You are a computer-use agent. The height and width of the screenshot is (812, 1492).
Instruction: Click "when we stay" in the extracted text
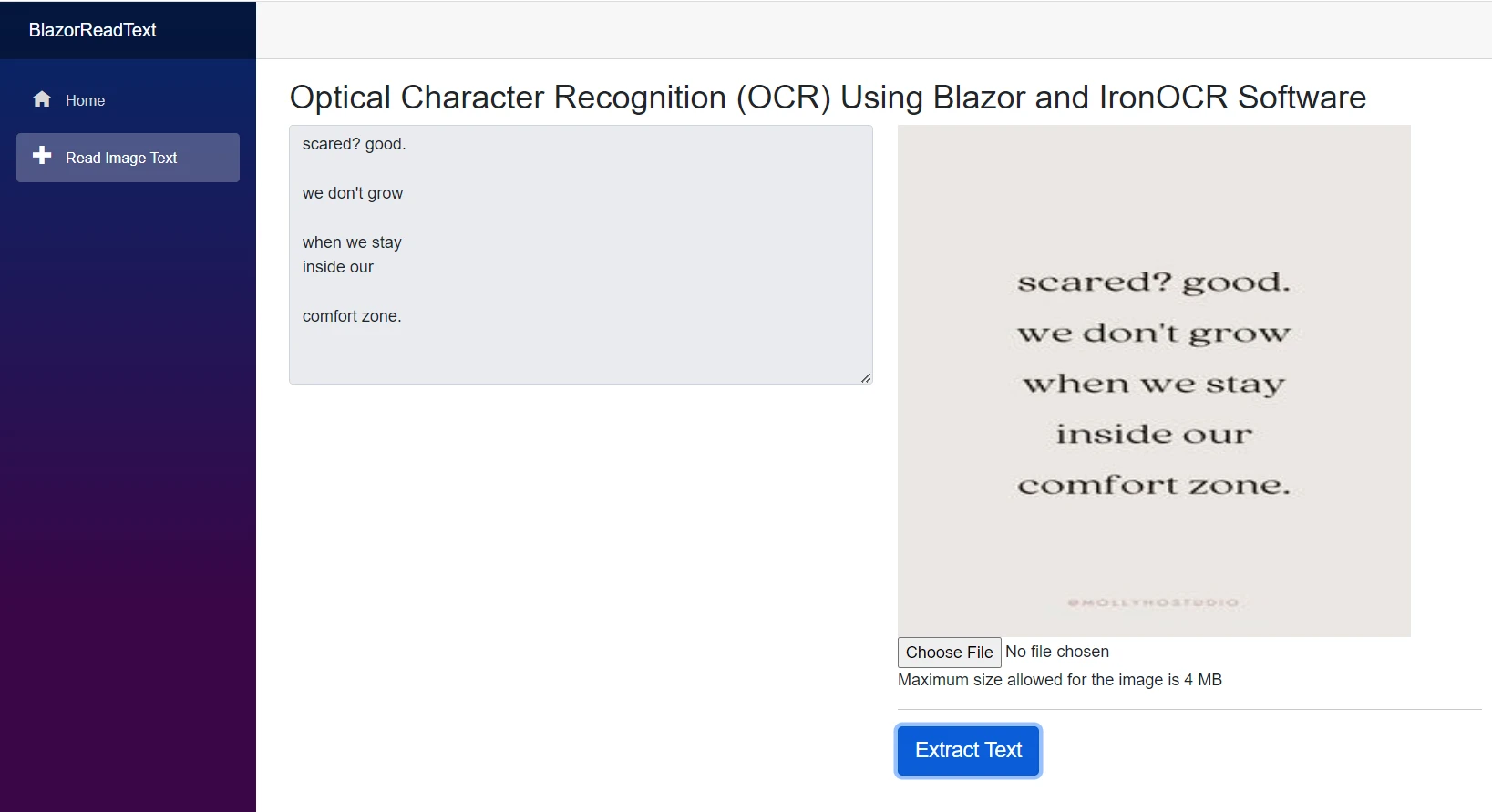click(352, 242)
